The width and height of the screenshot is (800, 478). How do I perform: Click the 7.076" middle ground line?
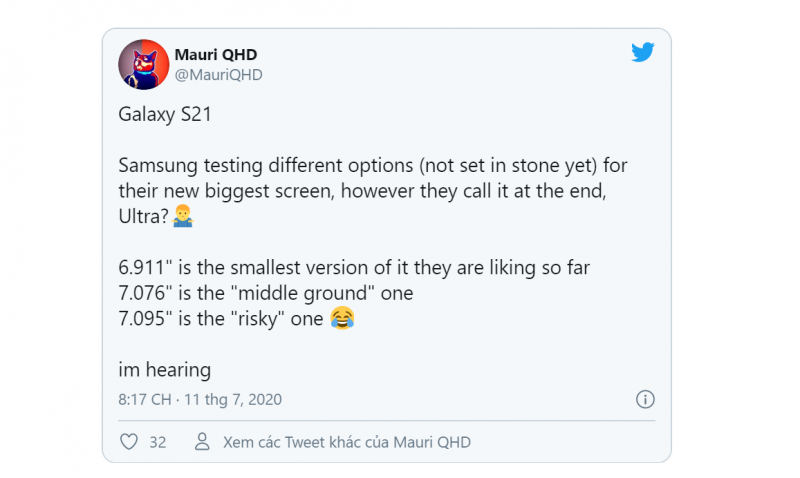click(266, 293)
